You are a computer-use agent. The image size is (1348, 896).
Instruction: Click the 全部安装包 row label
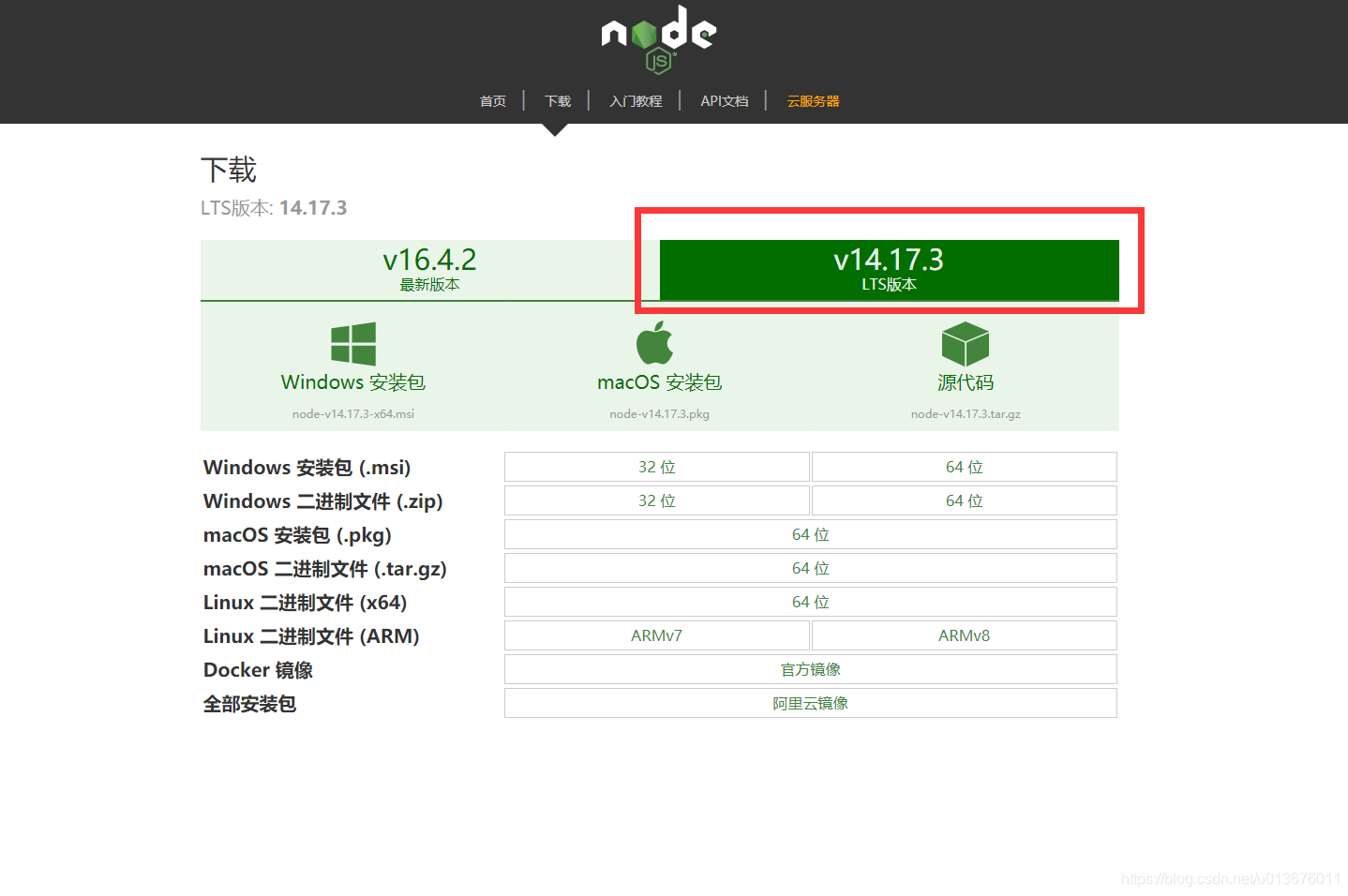pyautogui.click(x=250, y=704)
